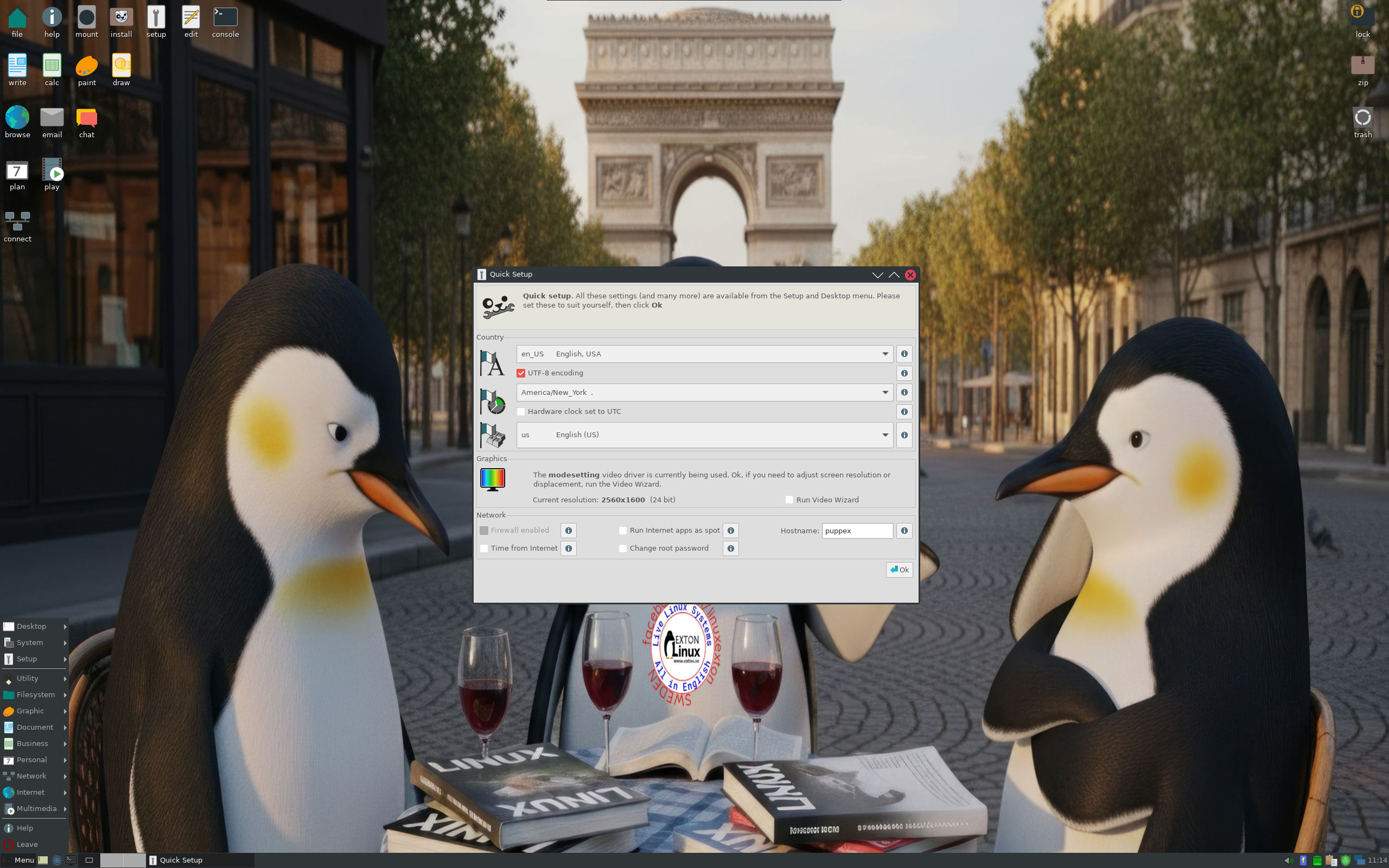Launch the console desktop icon
This screenshot has height=868, width=1389.
(x=225, y=22)
